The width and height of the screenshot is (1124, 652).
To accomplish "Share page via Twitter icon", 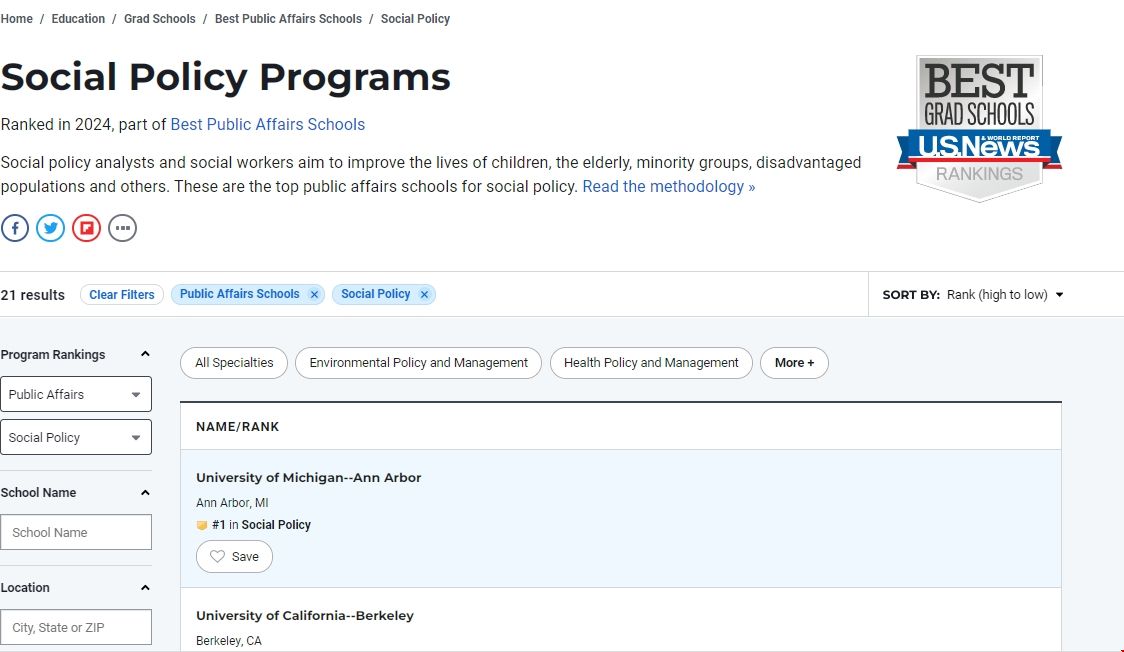I will tap(51, 228).
